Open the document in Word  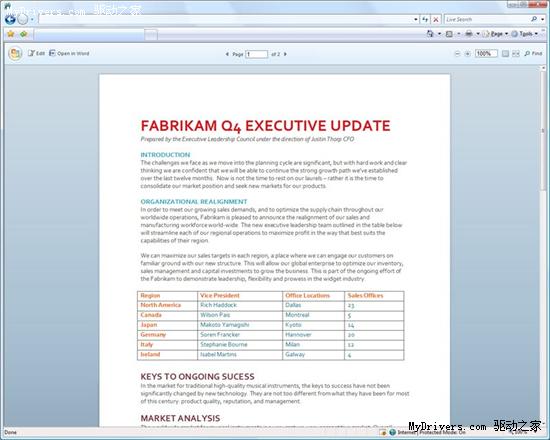click(69, 53)
